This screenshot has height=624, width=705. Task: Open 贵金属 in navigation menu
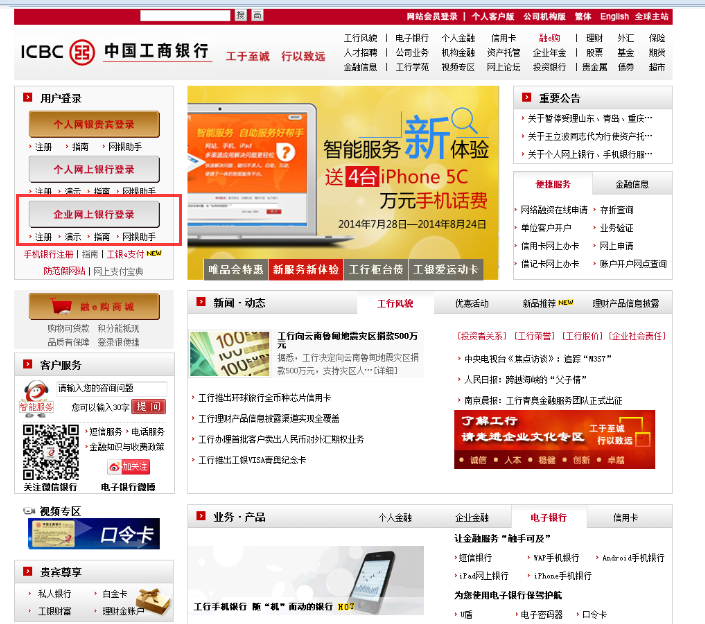tap(594, 67)
